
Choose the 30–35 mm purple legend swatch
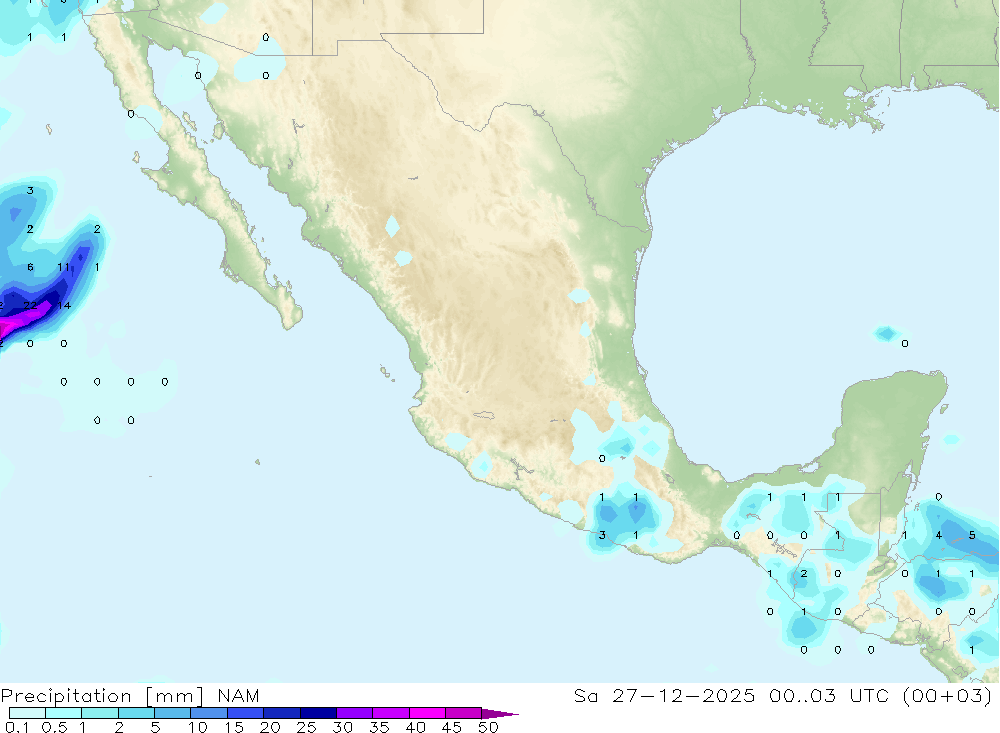pyautogui.click(x=355, y=713)
